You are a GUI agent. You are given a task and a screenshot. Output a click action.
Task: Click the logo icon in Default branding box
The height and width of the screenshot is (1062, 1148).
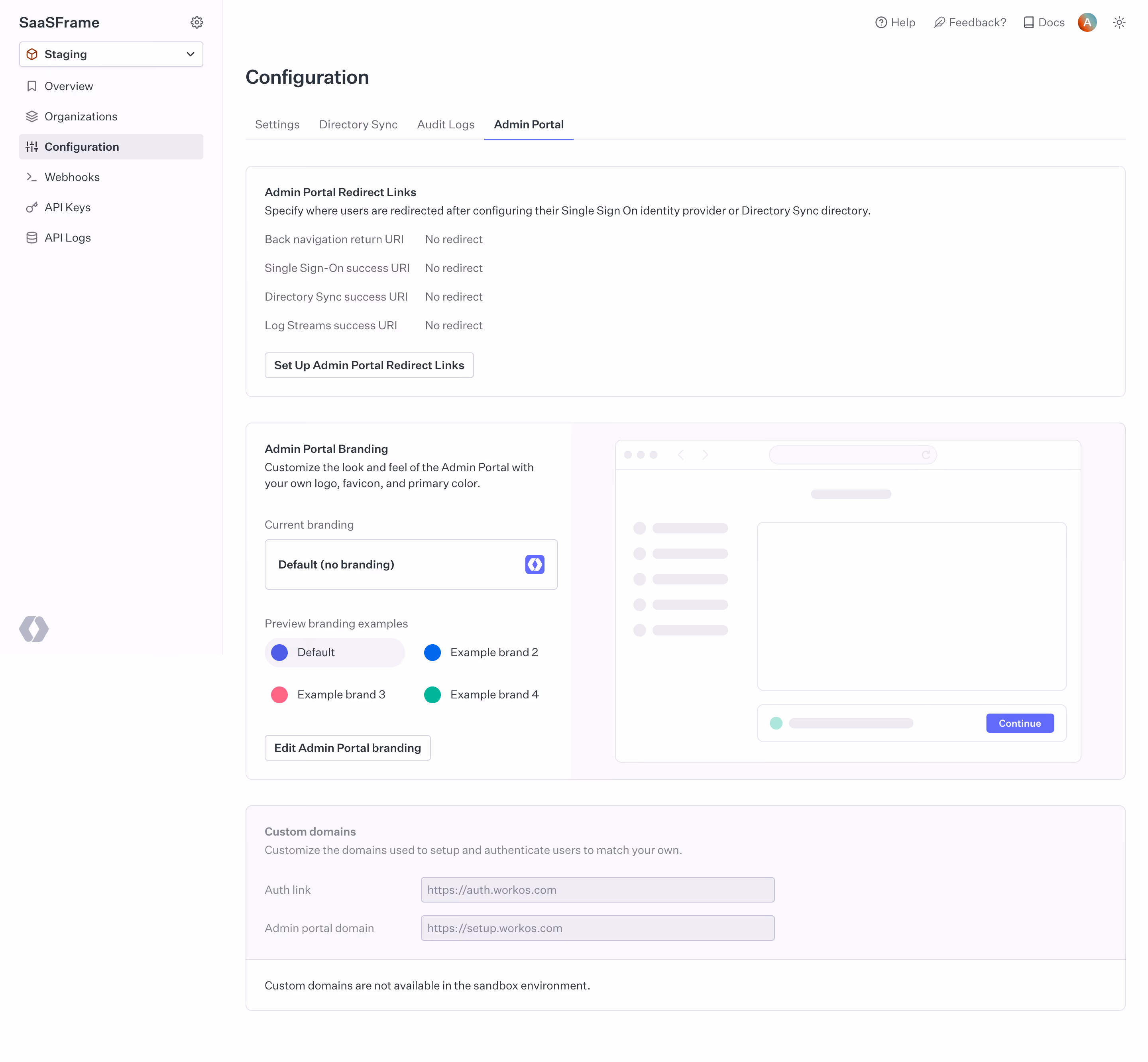535,564
